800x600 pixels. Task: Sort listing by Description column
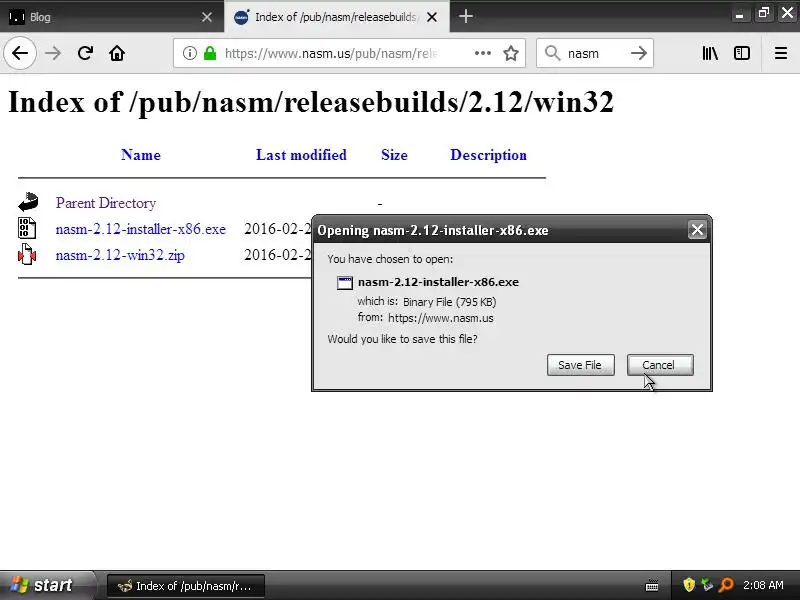[488, 155]
